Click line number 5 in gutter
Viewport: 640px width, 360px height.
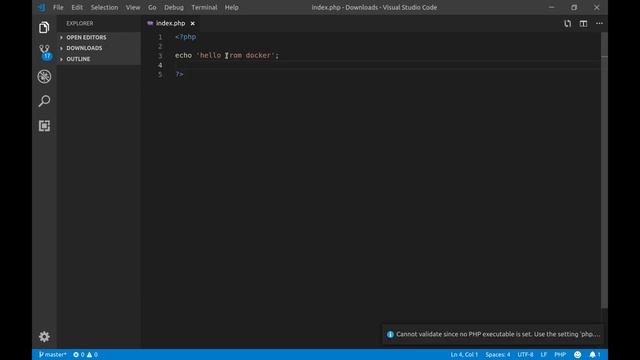point(160,74)
